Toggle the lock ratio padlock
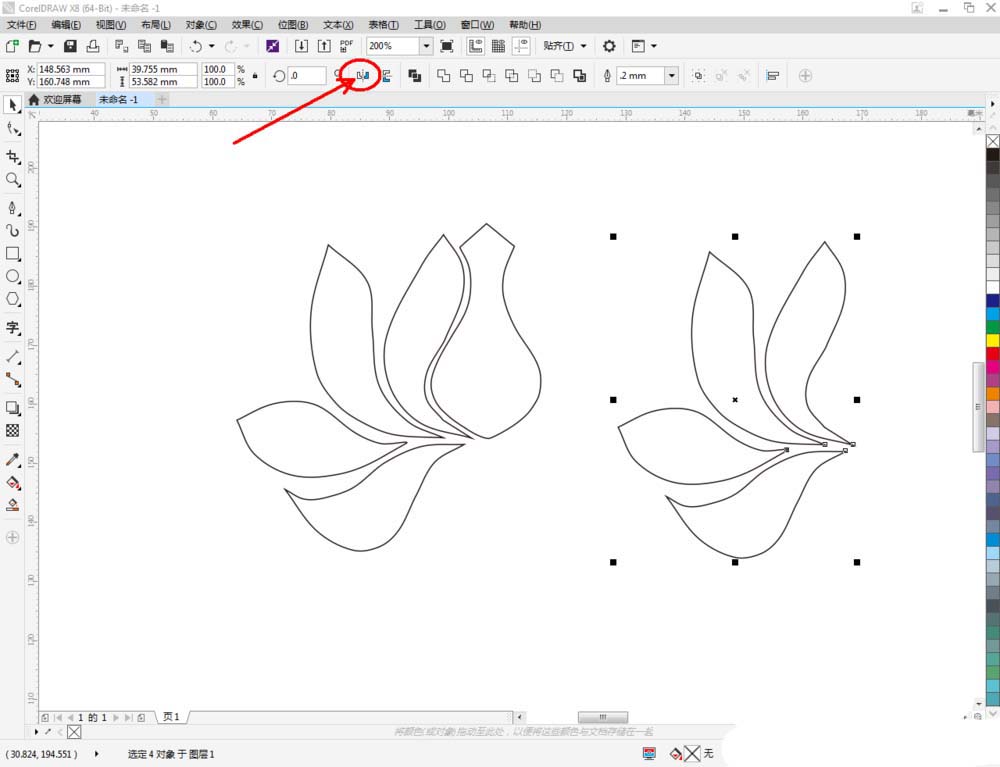Image resolution: width=1000 pixels, height=767 pixels. click(x=255, y=75)
